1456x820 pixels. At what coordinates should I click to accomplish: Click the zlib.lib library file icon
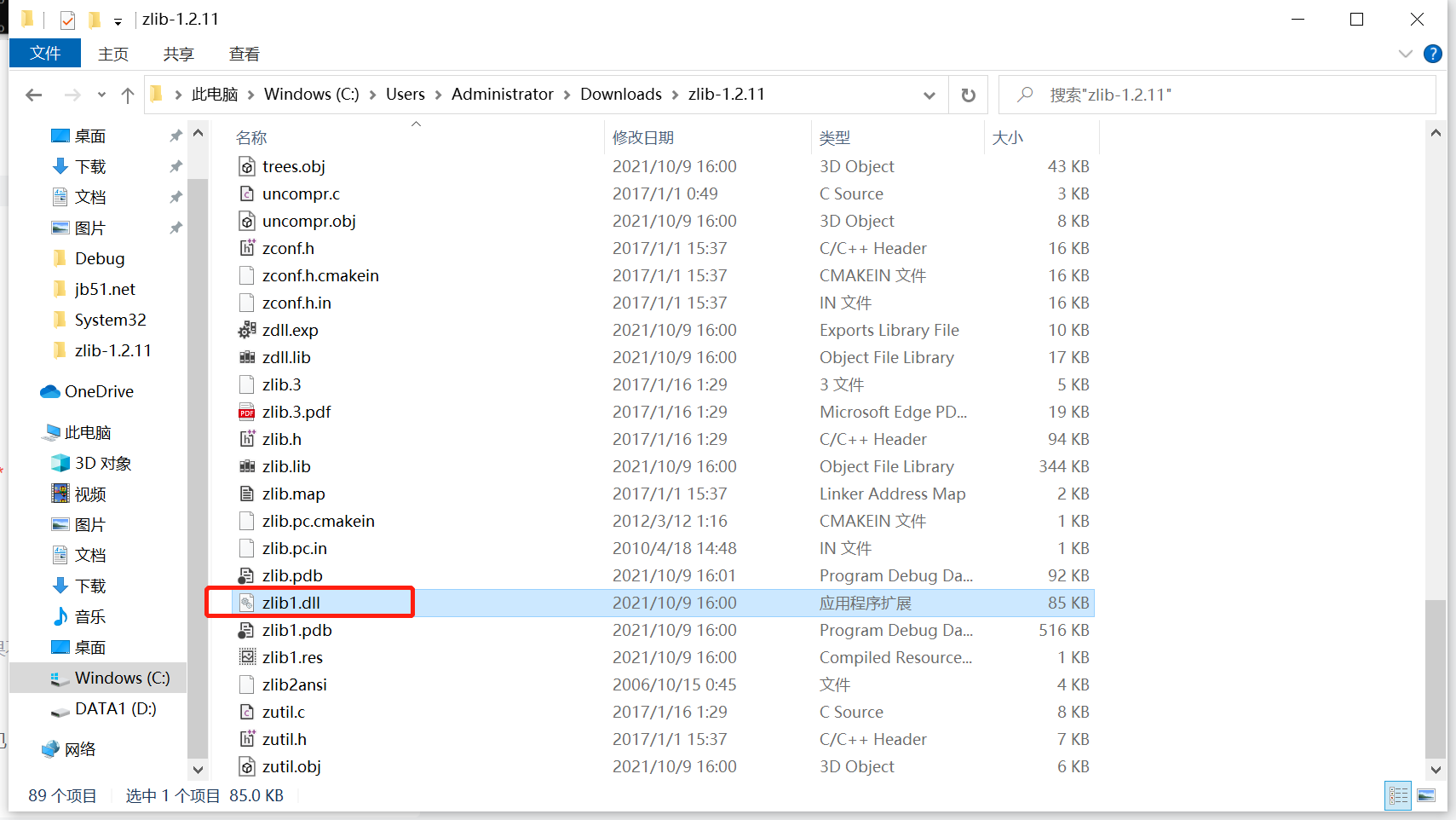coord(247,466)
